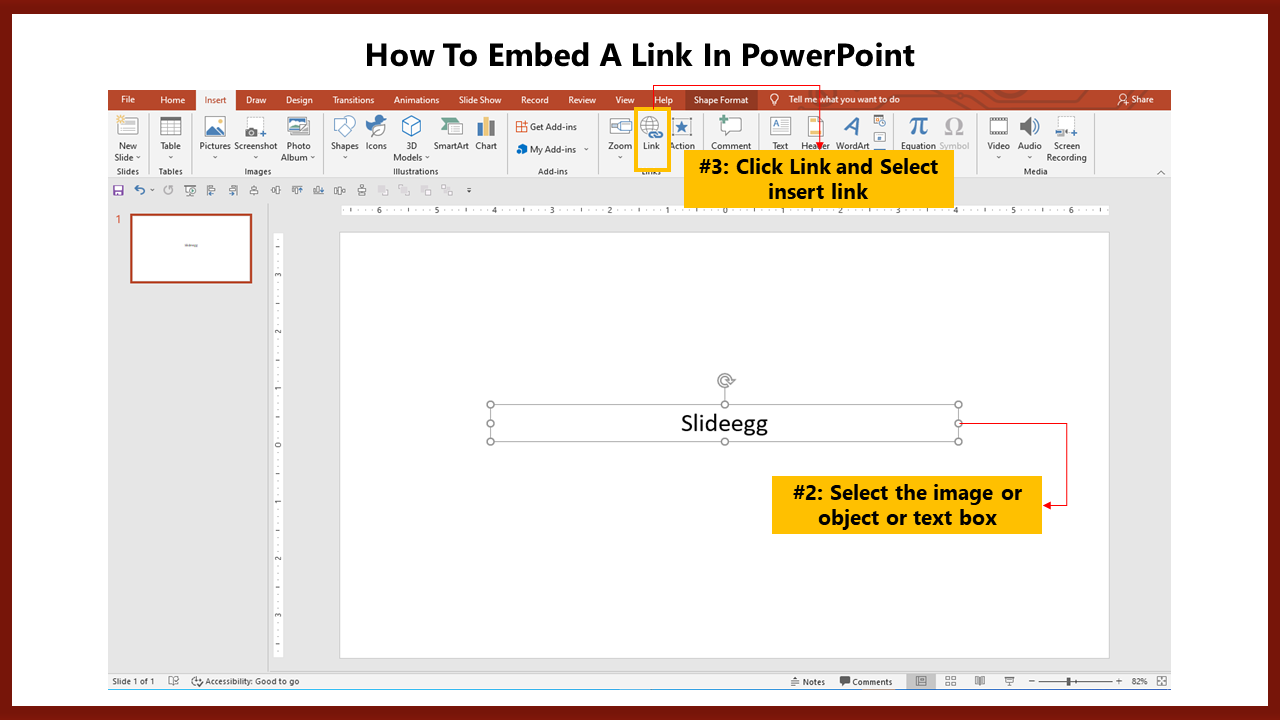Open the My Add-ins dropdown arrow
This screenshot has width=1280, height=720.
pyautogui.click(x=586, y=150)
